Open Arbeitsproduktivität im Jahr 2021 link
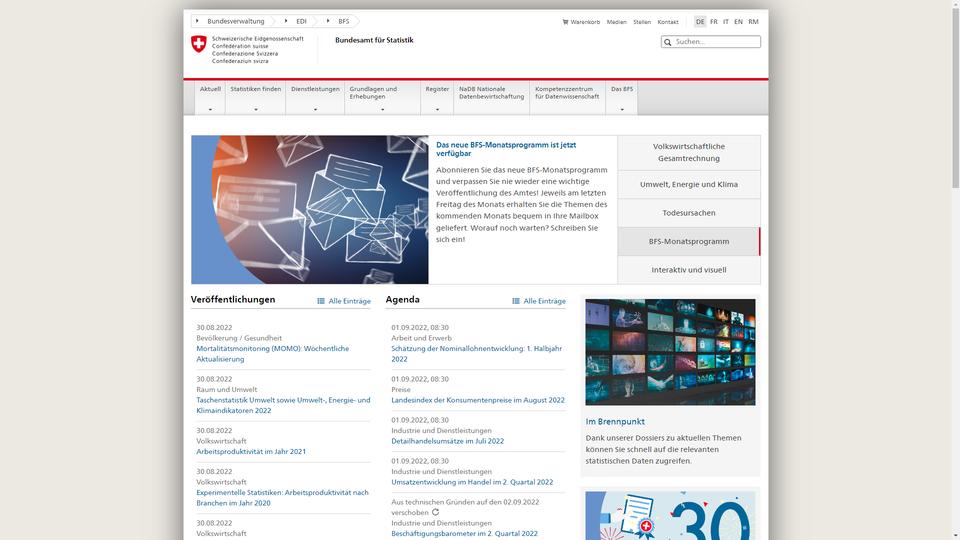Viewport: 960px width, 540px height. [x=251, y=452]
